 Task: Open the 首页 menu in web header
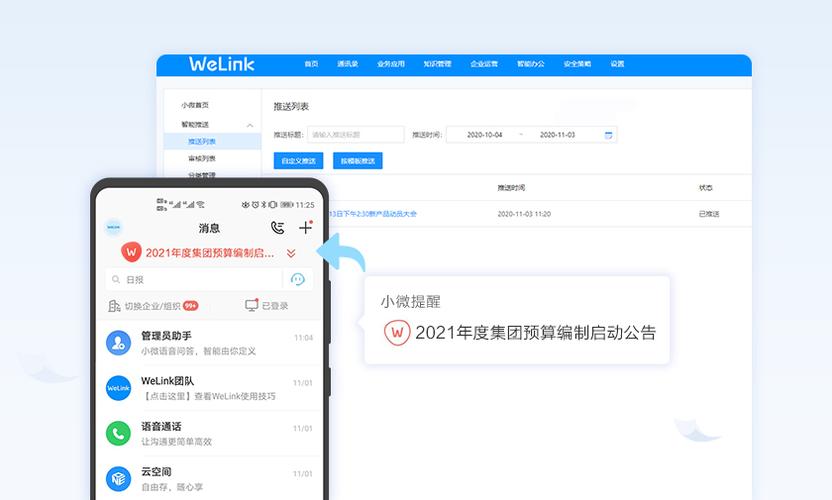(x=311, y=64)
